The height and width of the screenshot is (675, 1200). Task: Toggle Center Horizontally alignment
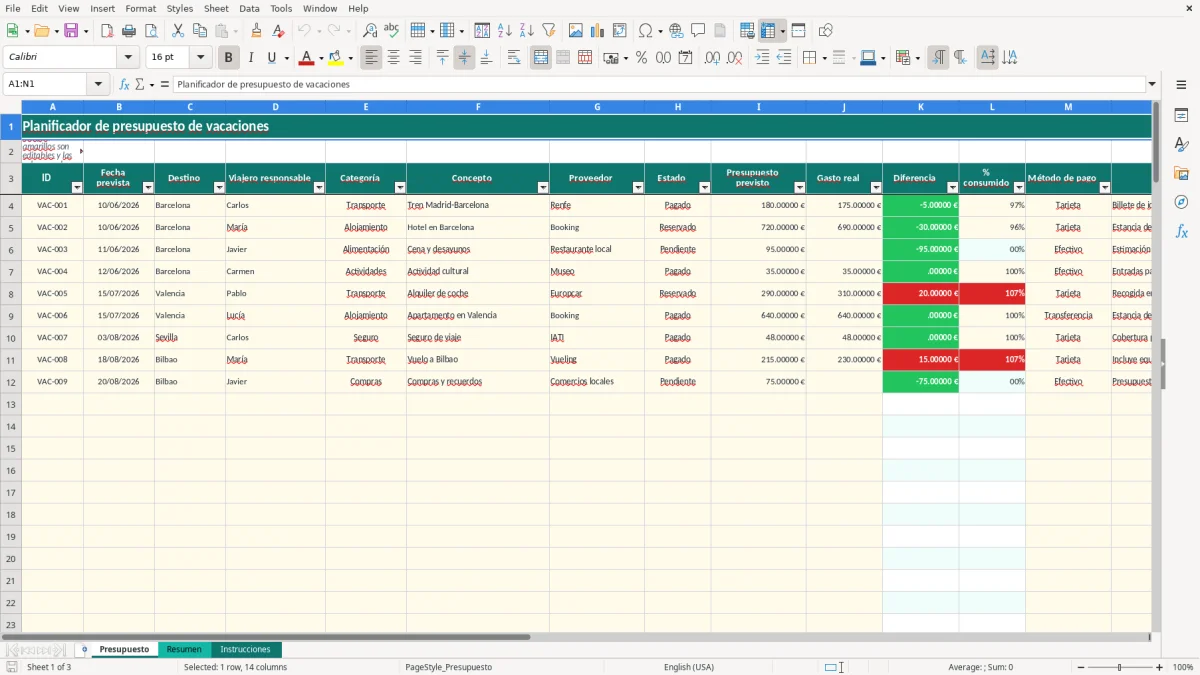[394, 58]
